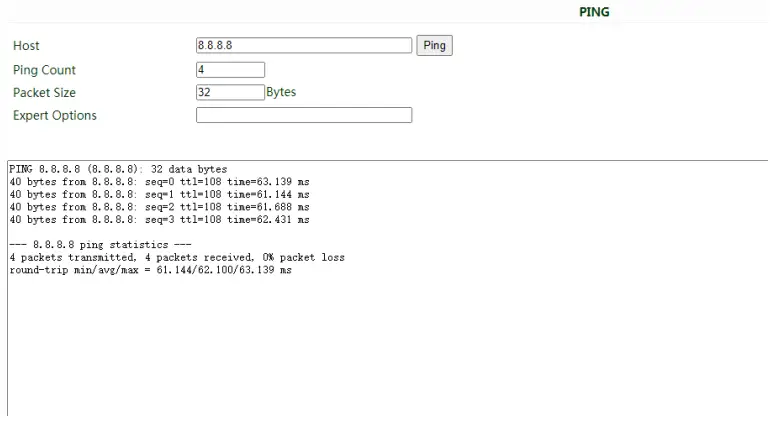This screenshot has width=780, height=423.
Task: Click the Expert Options label
Action: [55, 115]
